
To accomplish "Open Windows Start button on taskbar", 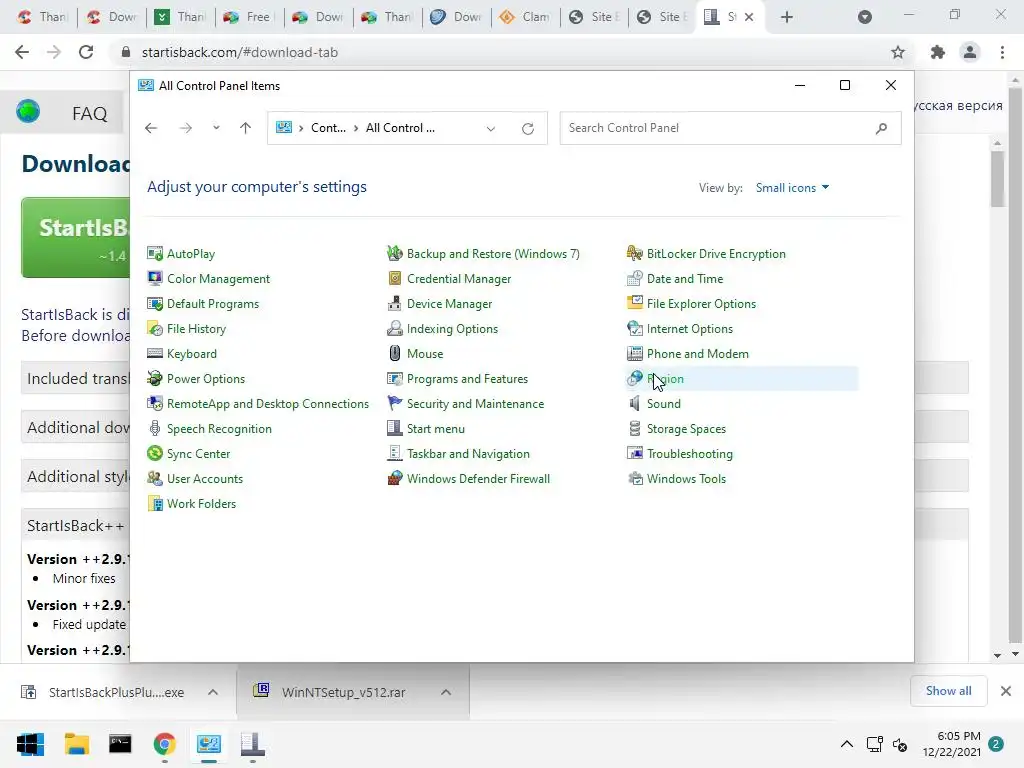I will [30, 744].
